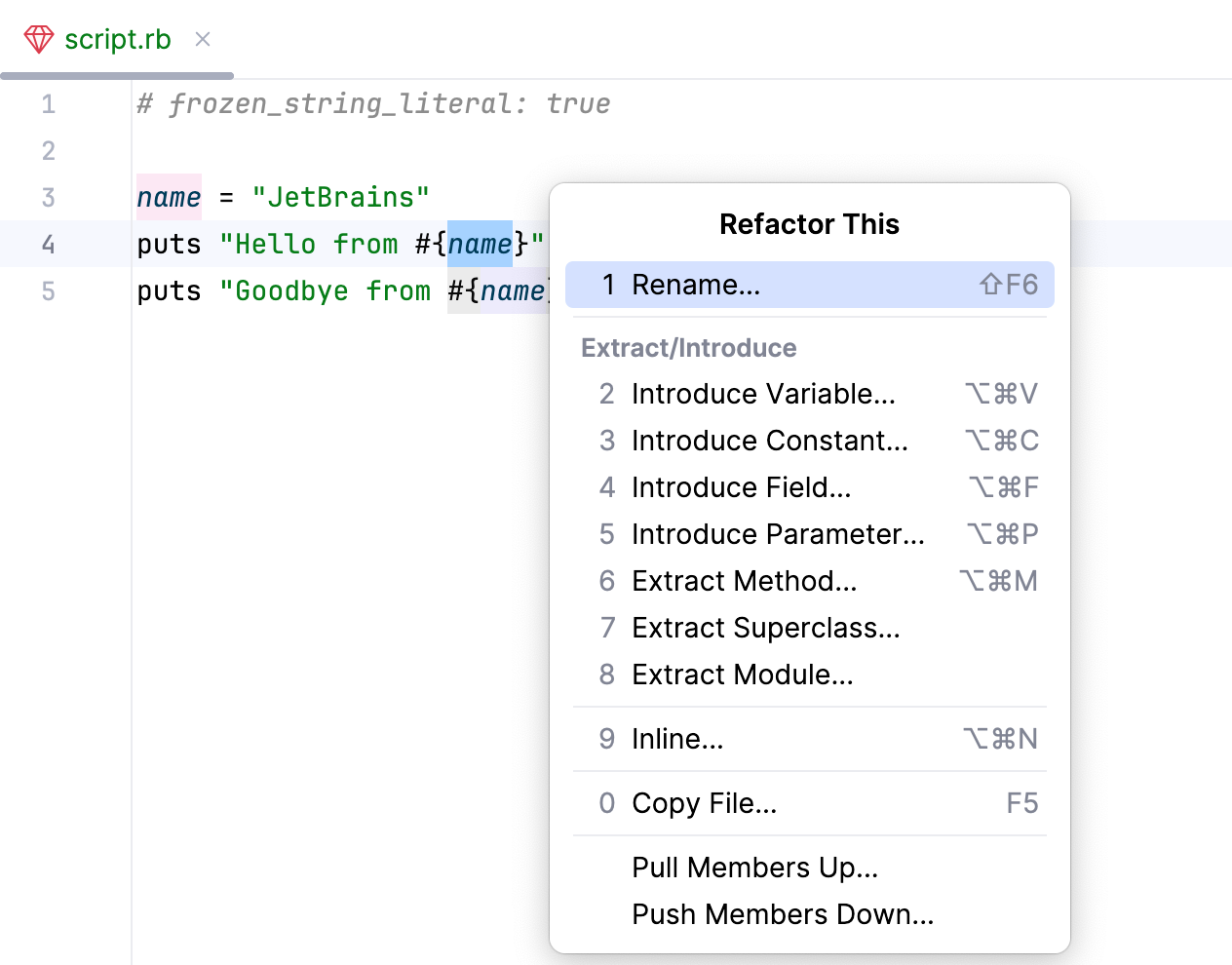The image size is (1232, 965).
Task: Choose Extract Module refactoring
Action: coord(743,675)
